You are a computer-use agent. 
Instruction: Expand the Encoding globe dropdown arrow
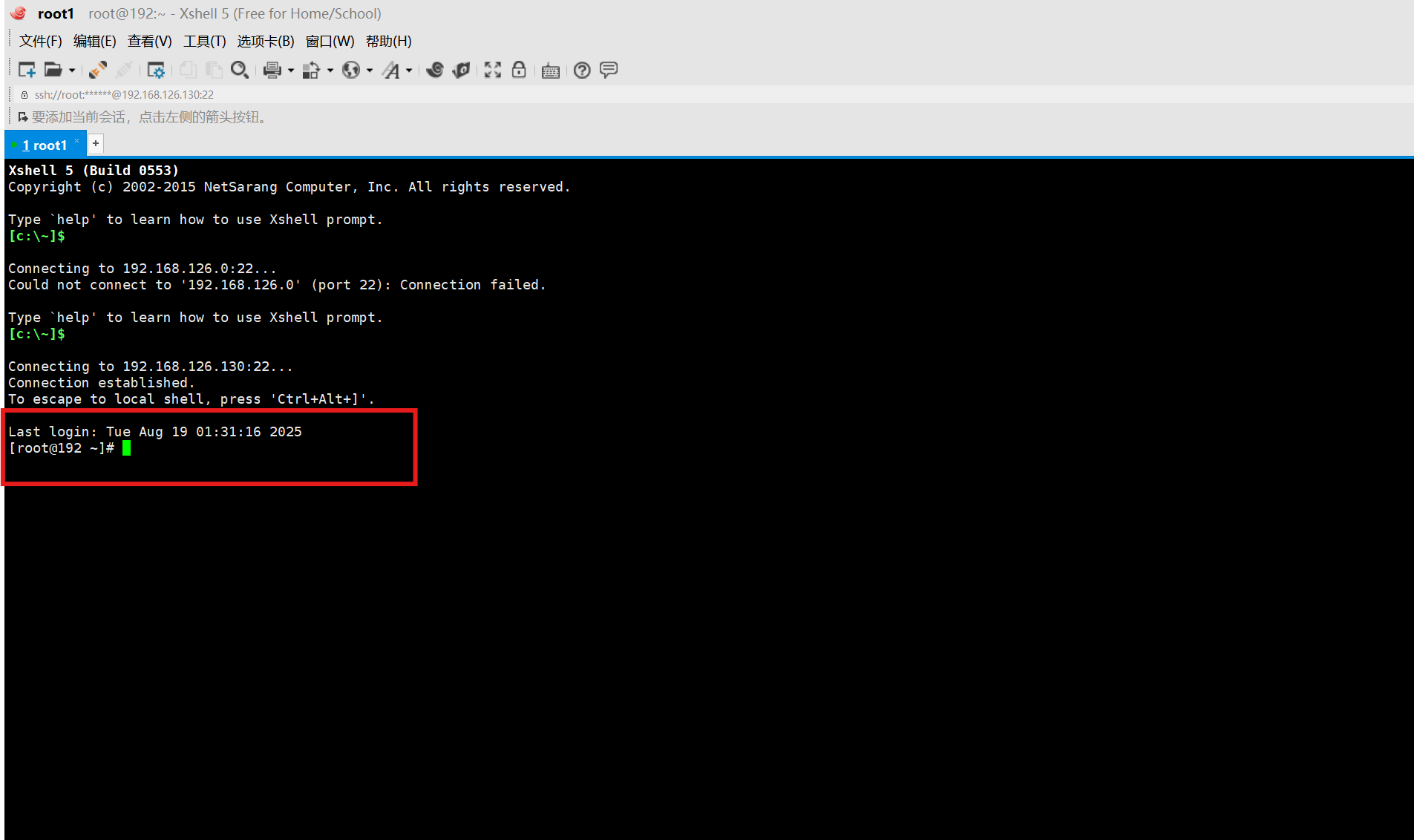[370, 70]
